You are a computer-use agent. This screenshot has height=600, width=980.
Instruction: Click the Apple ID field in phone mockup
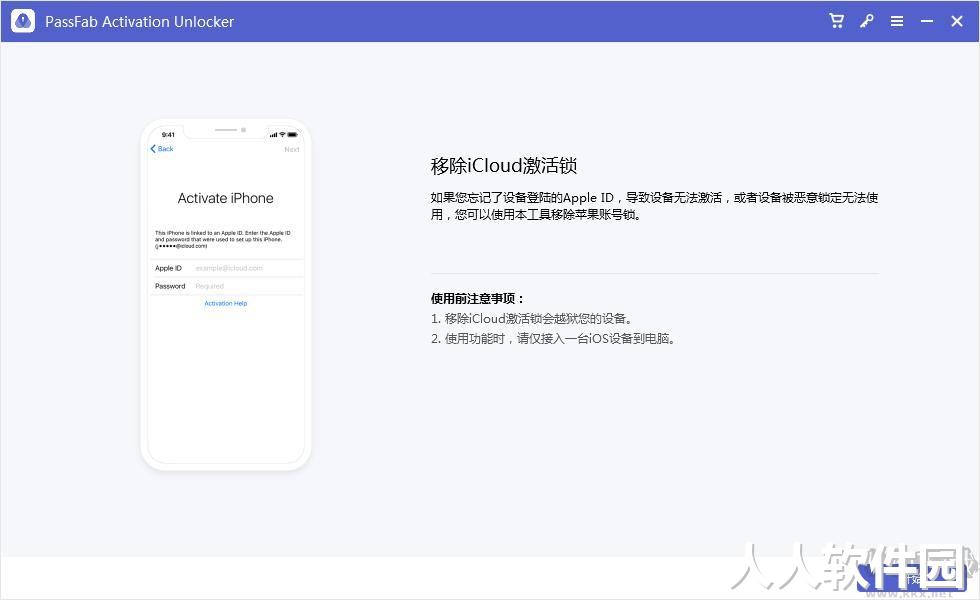tap(226, 268)
